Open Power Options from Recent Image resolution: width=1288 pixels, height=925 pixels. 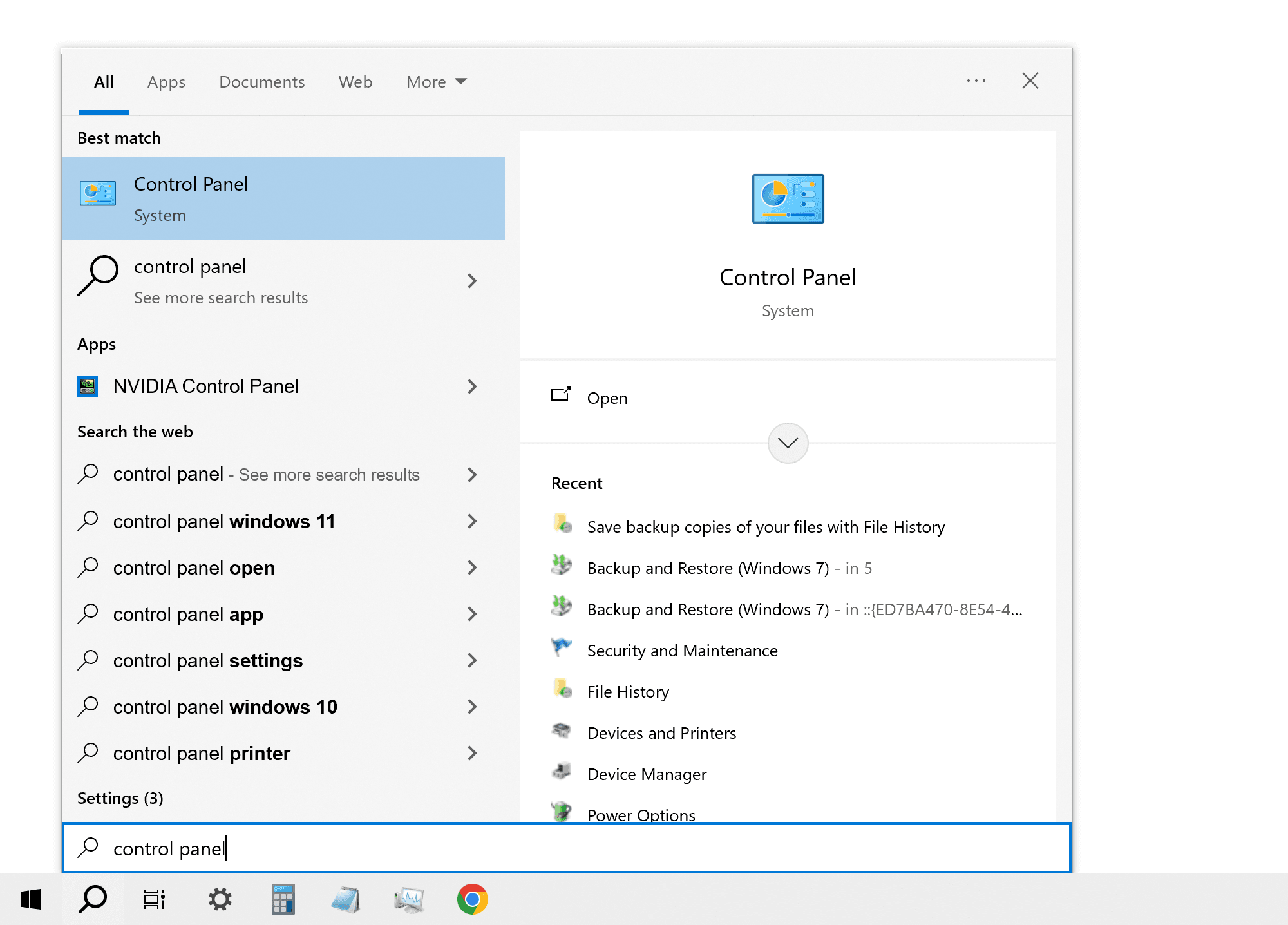point(641,814)
